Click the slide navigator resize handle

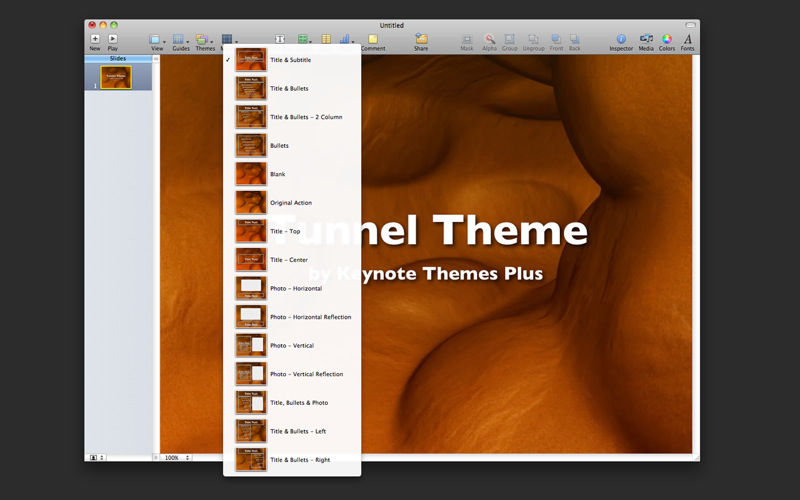pos(156,458)
